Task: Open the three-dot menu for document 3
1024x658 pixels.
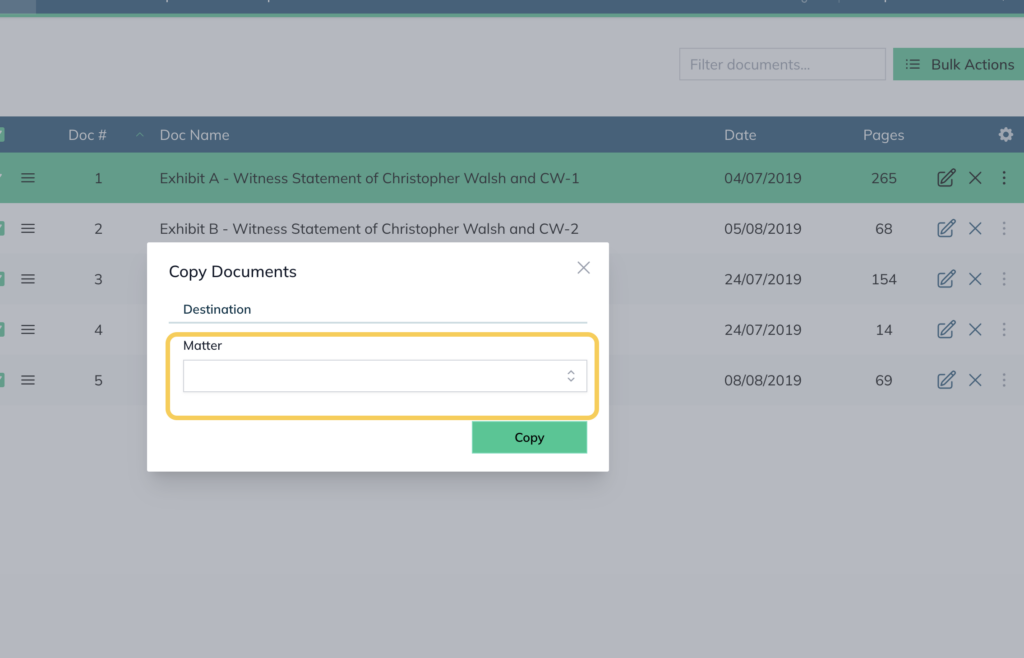Action: point(1004,279)
